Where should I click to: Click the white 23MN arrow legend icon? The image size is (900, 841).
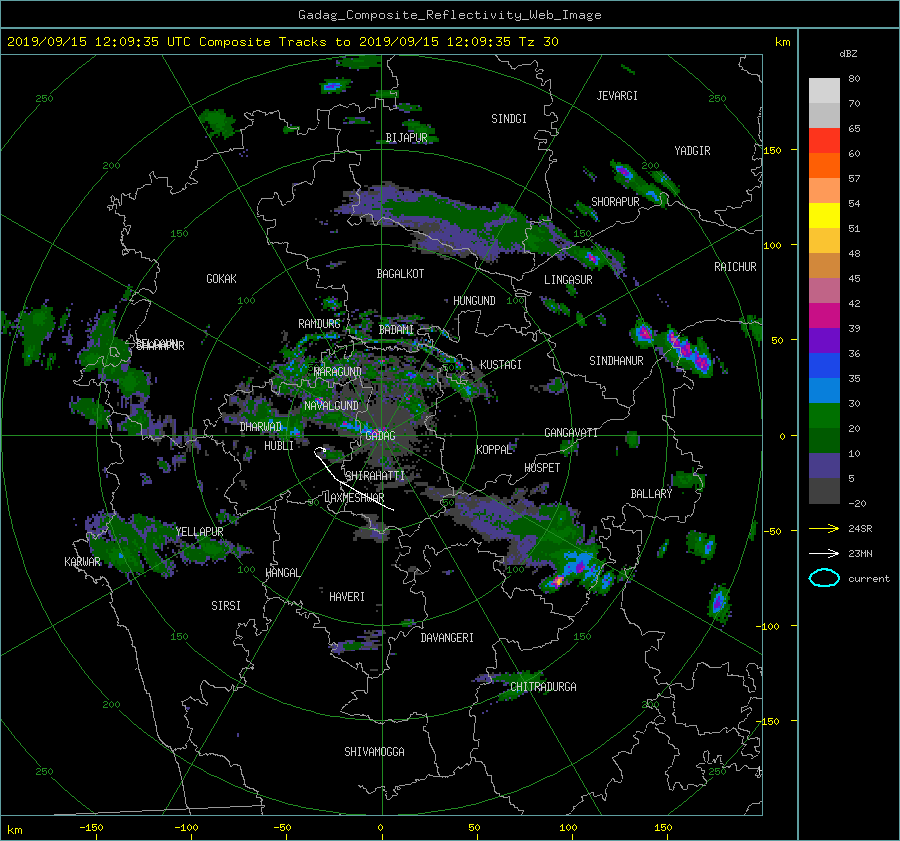pos(824,553)
